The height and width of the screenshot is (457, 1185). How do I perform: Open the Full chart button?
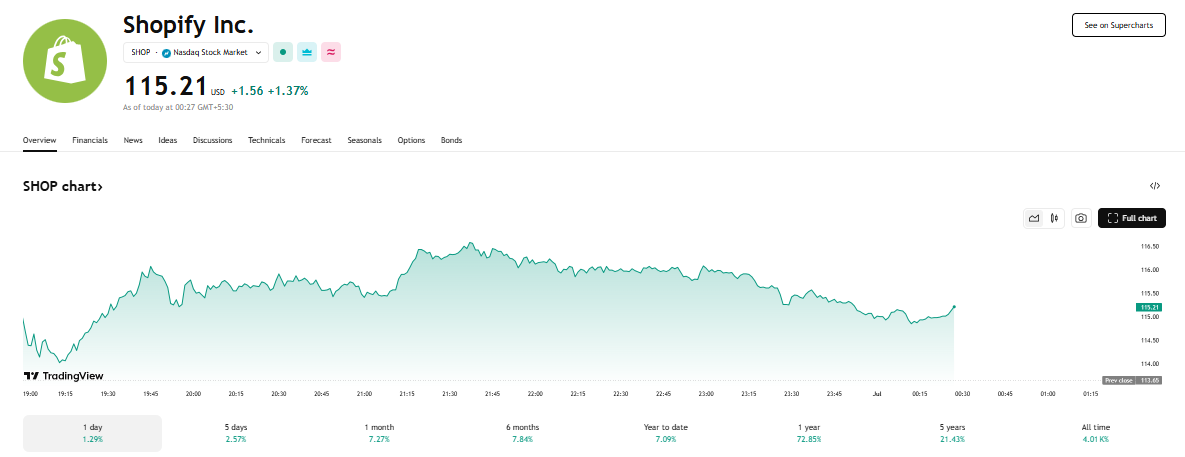pyautogui.click(x=1131, y=218)
